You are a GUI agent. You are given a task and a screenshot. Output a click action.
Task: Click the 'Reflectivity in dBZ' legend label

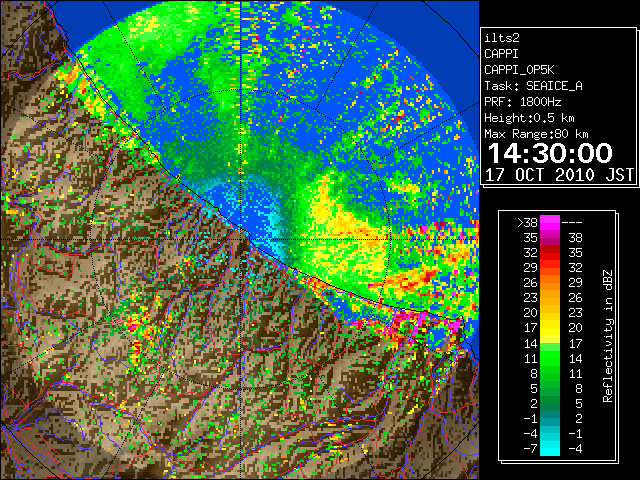(608, 336)
